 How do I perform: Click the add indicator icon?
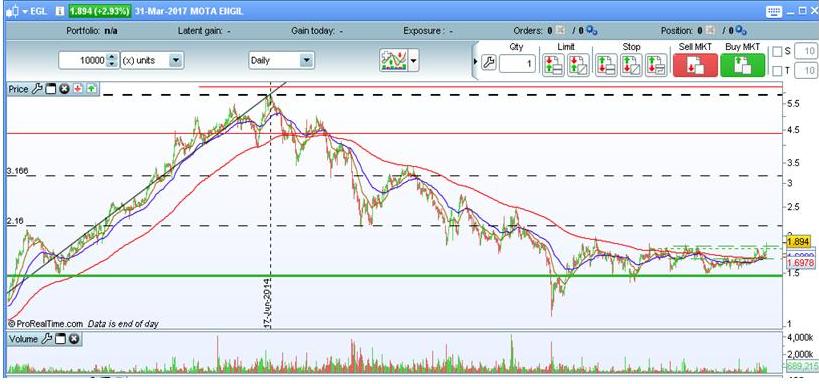pyautogui.click(x=393, y=61)
